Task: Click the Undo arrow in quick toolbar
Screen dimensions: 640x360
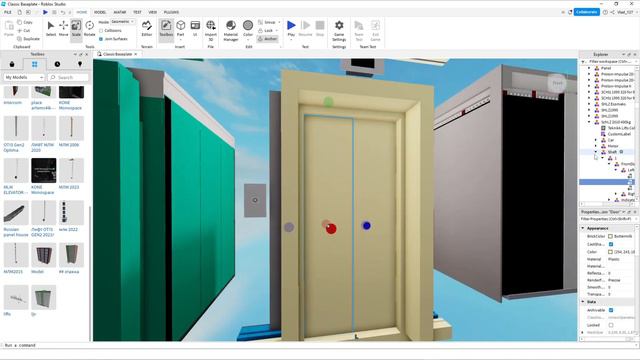Action: tap(63, 12)
